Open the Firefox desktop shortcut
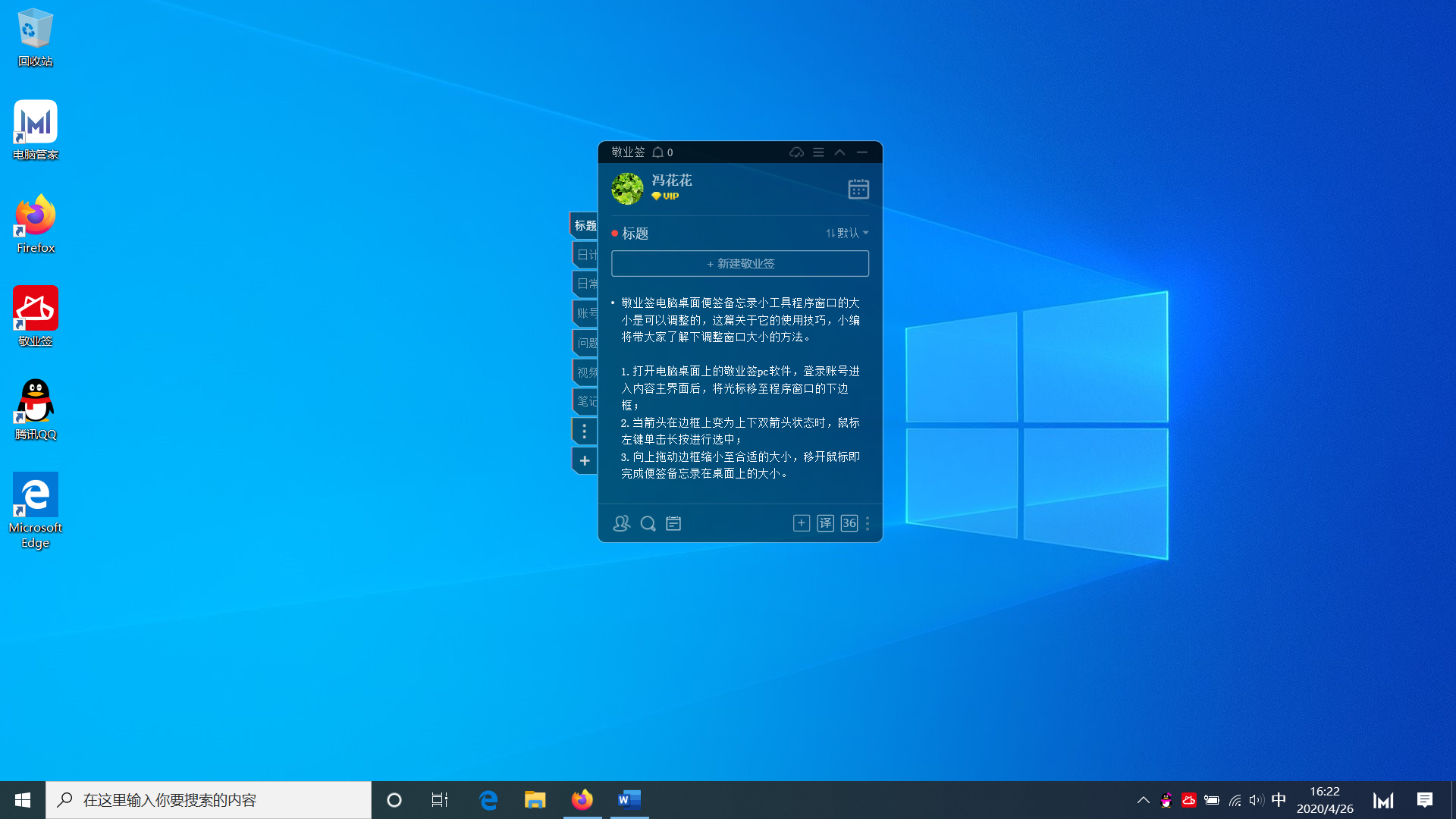The width and height of the screenshot is (1456, 819). 36,224
